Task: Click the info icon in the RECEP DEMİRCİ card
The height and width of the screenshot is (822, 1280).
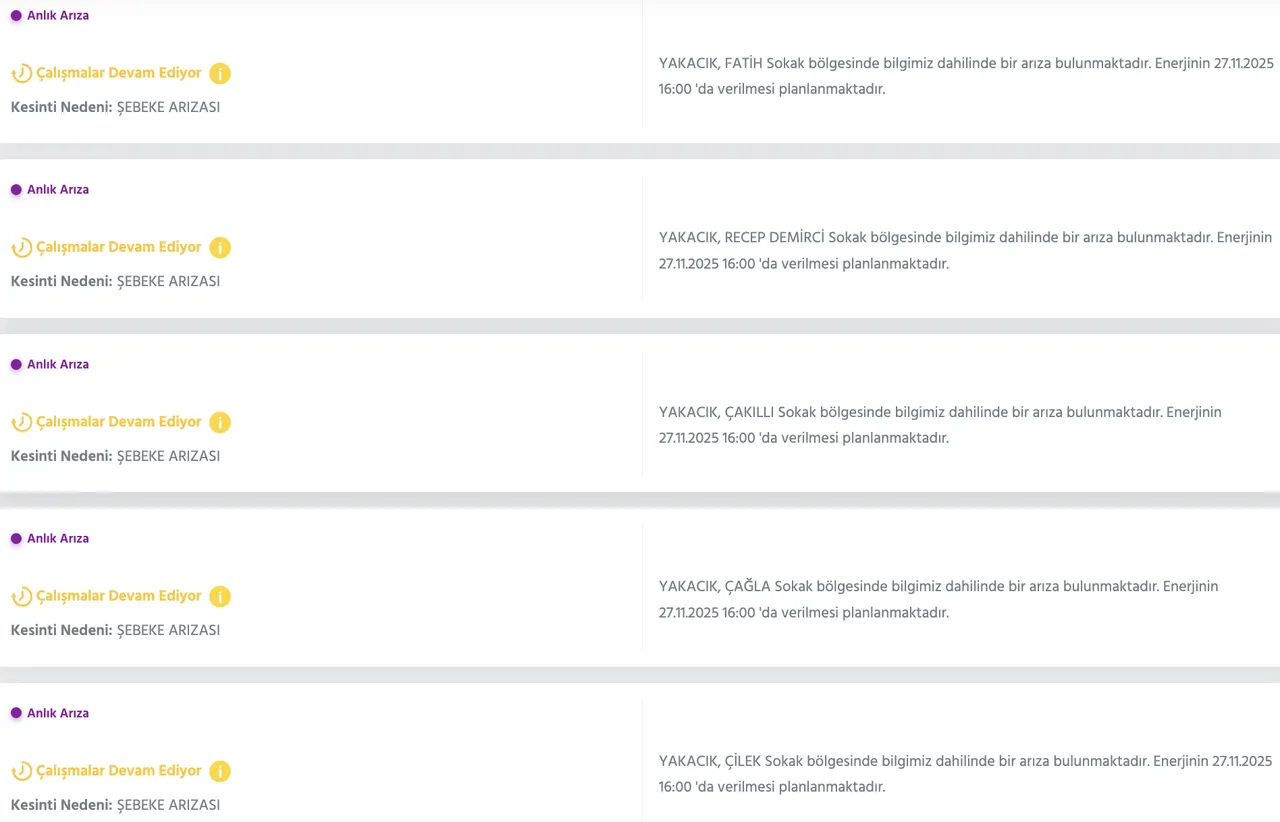Action: [220, 247]
